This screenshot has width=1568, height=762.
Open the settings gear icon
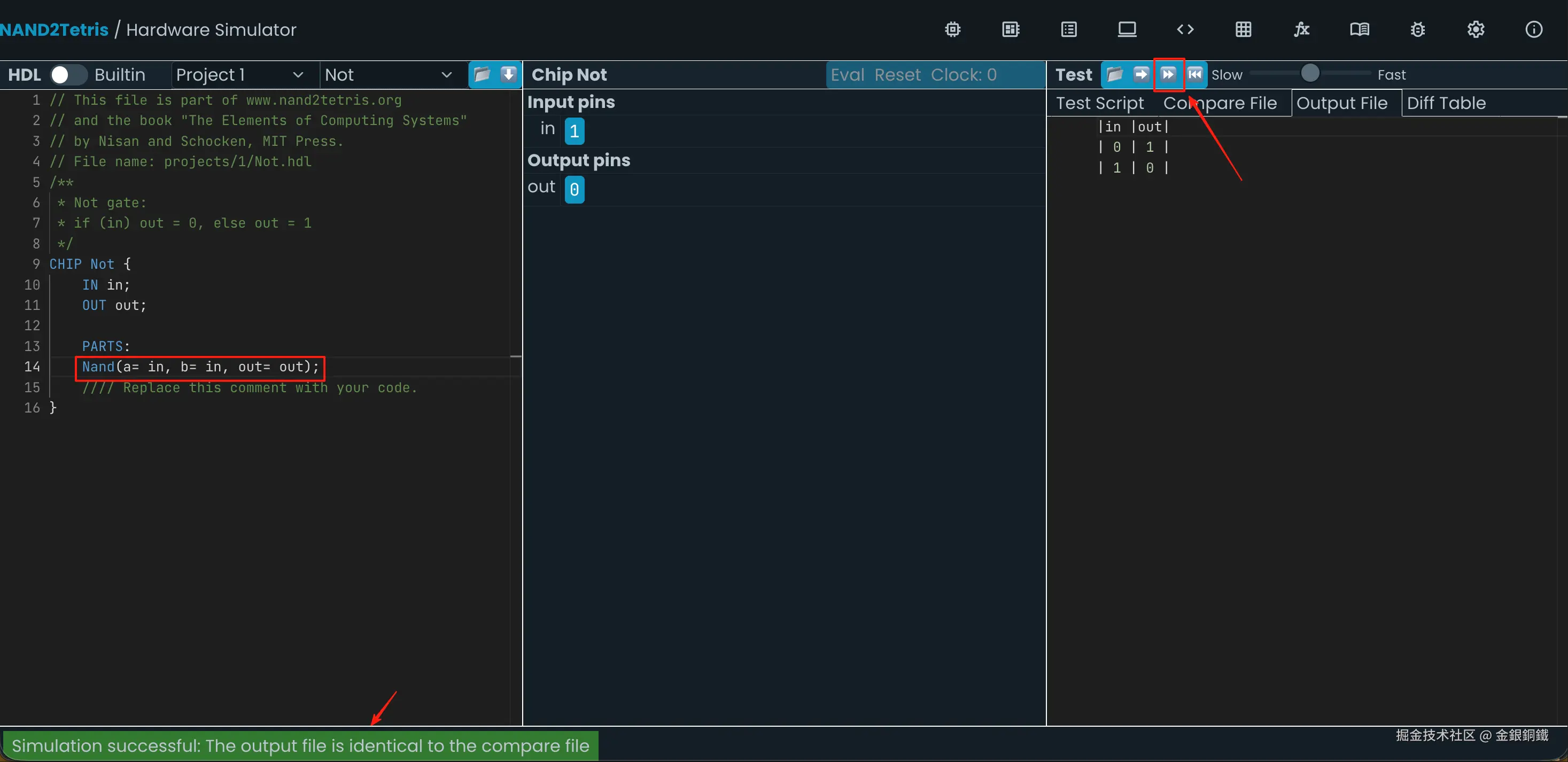[x=1476, y=29]
